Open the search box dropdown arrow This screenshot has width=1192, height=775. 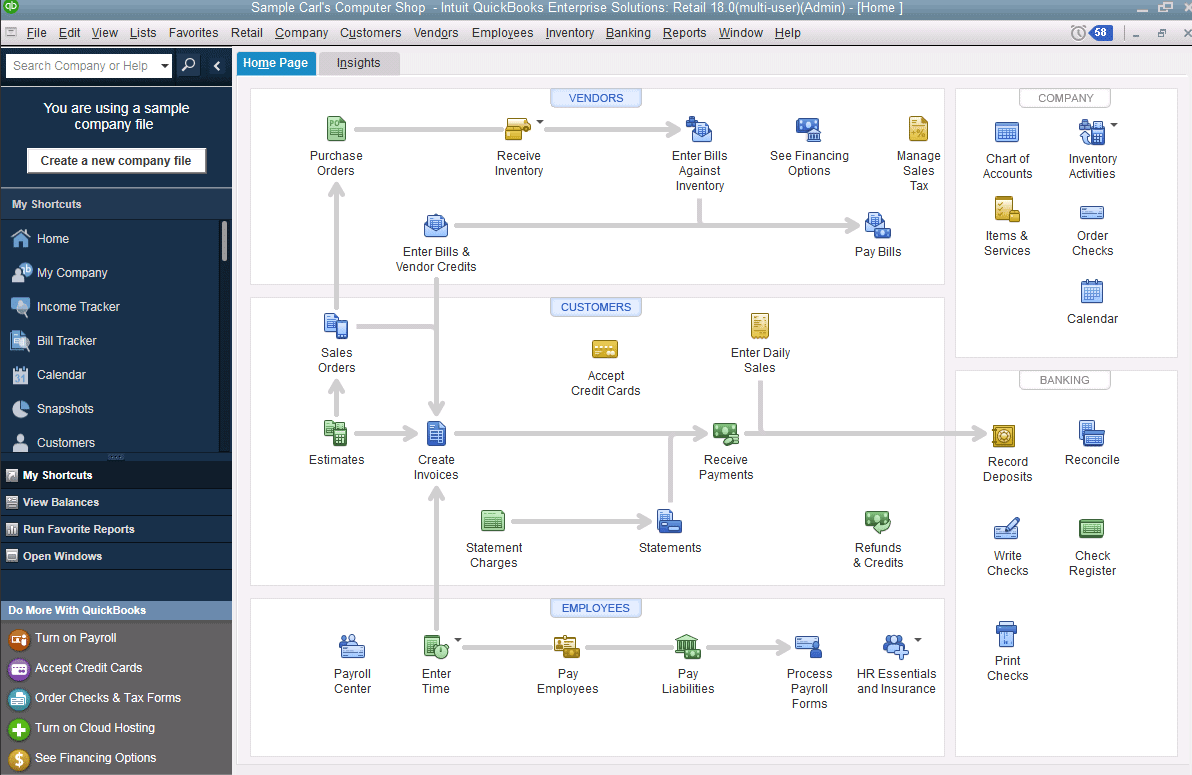pos(165,65)
